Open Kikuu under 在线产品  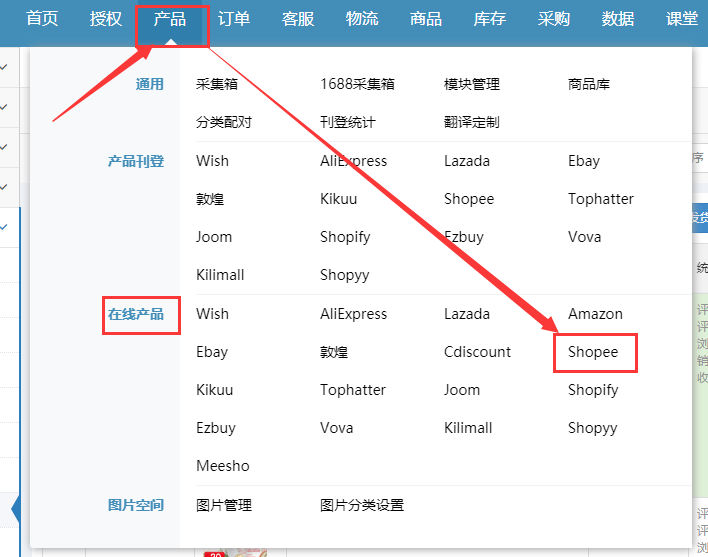point(214,390)
